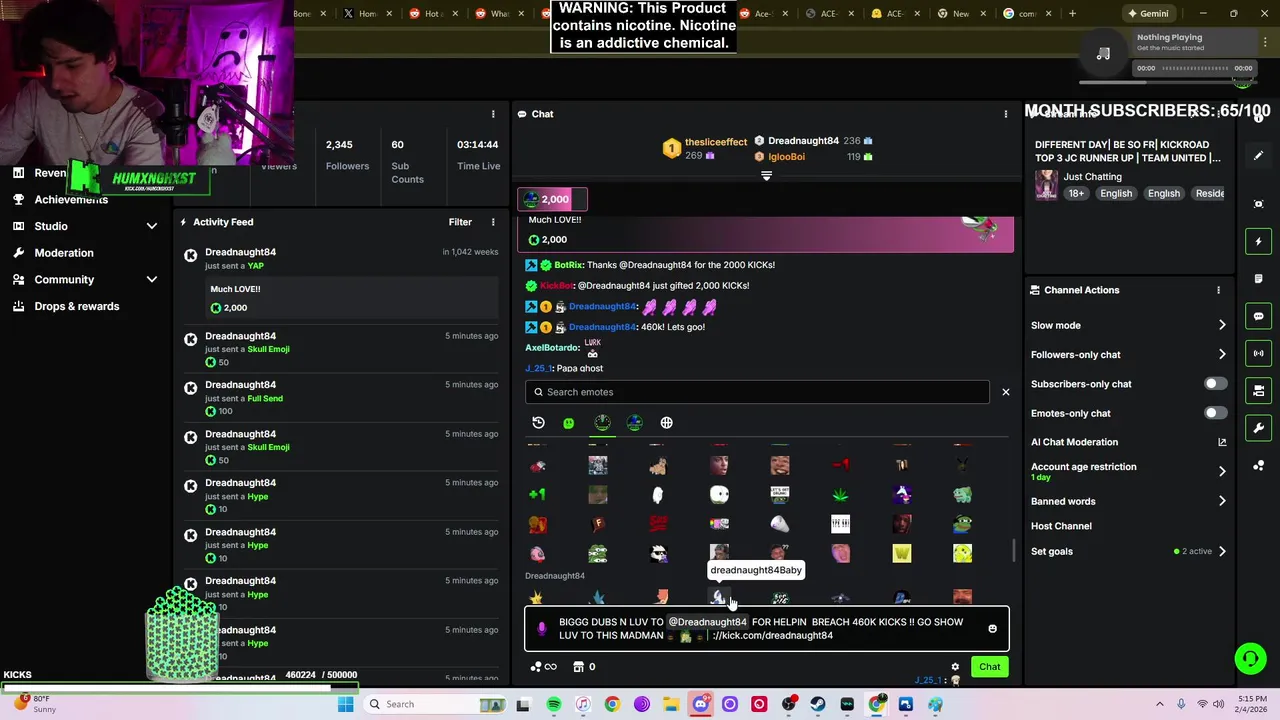Open Gemini button in Chrome toolbar
The image size is (1280, 720).
(x=1147, y=14)
